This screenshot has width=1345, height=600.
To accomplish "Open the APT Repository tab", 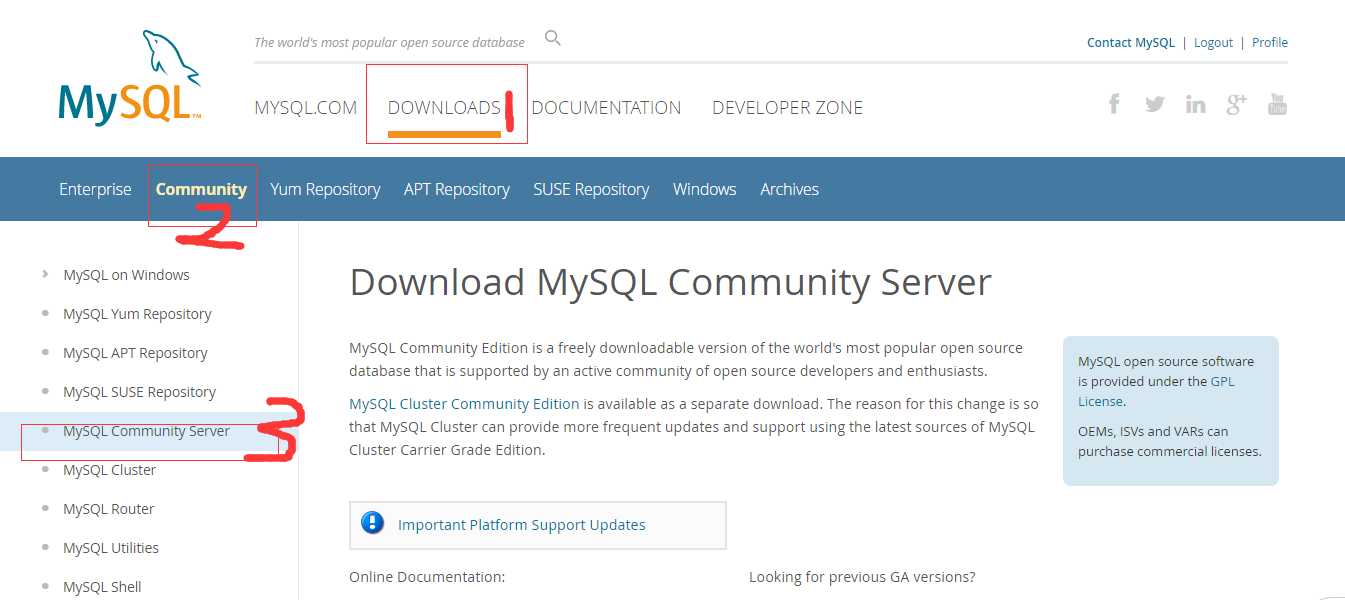I will click(457, 189).
